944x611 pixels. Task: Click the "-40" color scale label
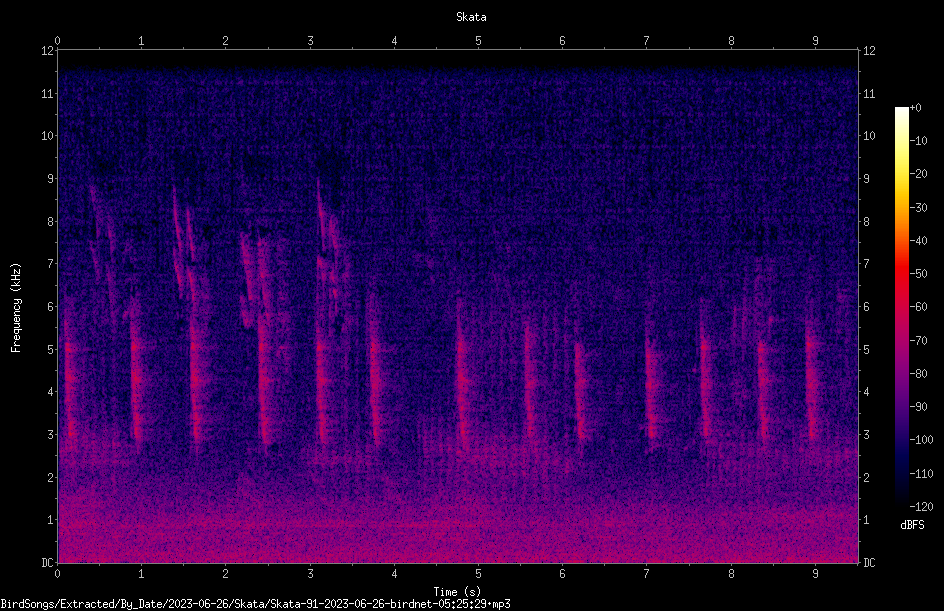point(918,241)
